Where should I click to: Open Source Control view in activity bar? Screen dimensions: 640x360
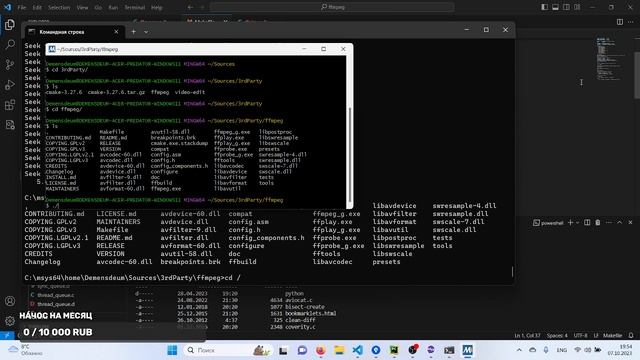pos(10,64)
